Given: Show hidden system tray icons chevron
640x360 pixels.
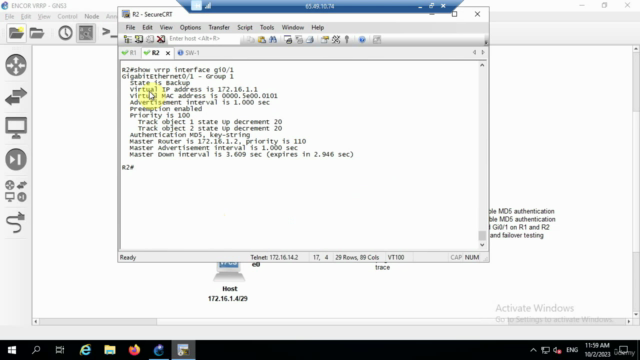Looking at the screenshot, I should tap(533, 350).
